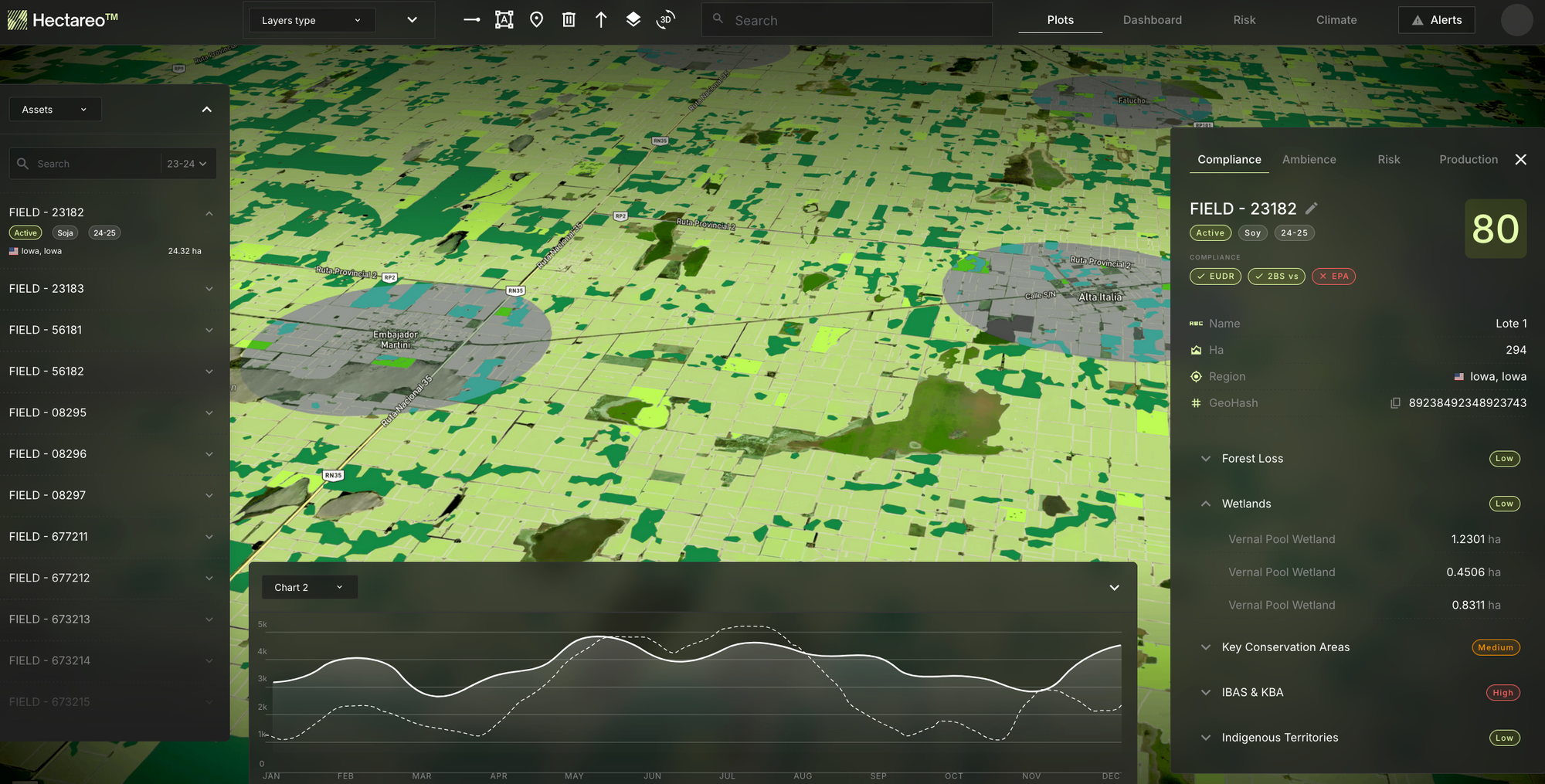This screenshot has width=1545, height=784.
Task: Click the top Search input field
Action: pyautogui.click(x=847, y=21)
